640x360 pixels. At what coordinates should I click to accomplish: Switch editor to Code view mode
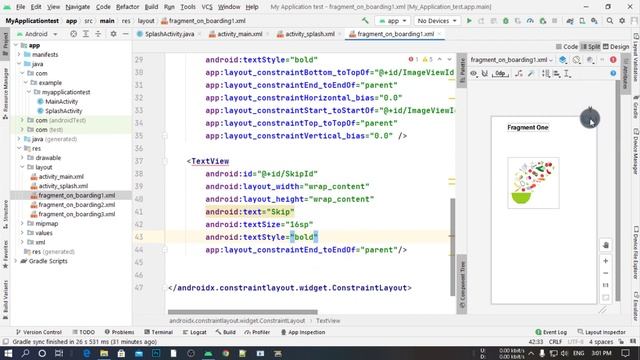(x=567, y=47)
